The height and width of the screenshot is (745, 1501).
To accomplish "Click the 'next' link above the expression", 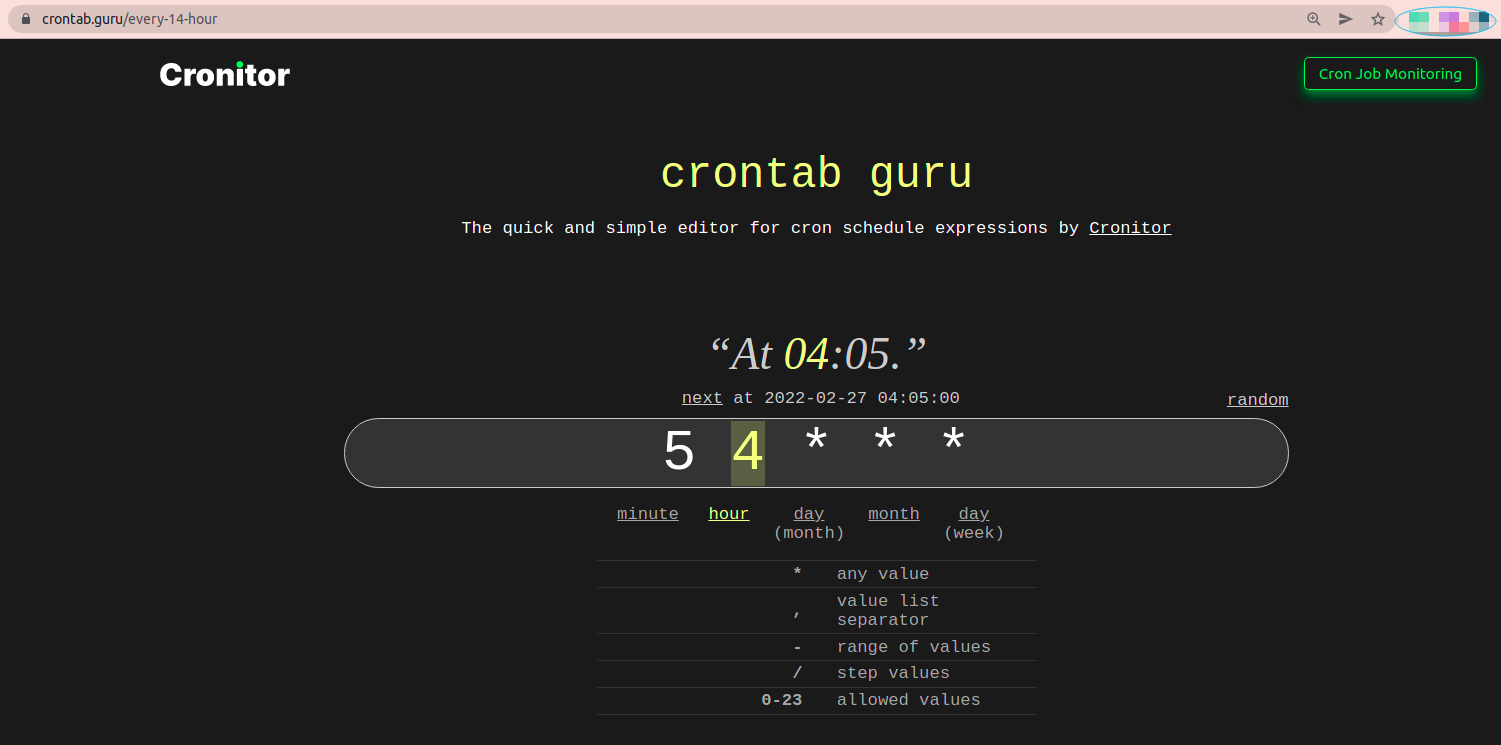I will (702, 398).
